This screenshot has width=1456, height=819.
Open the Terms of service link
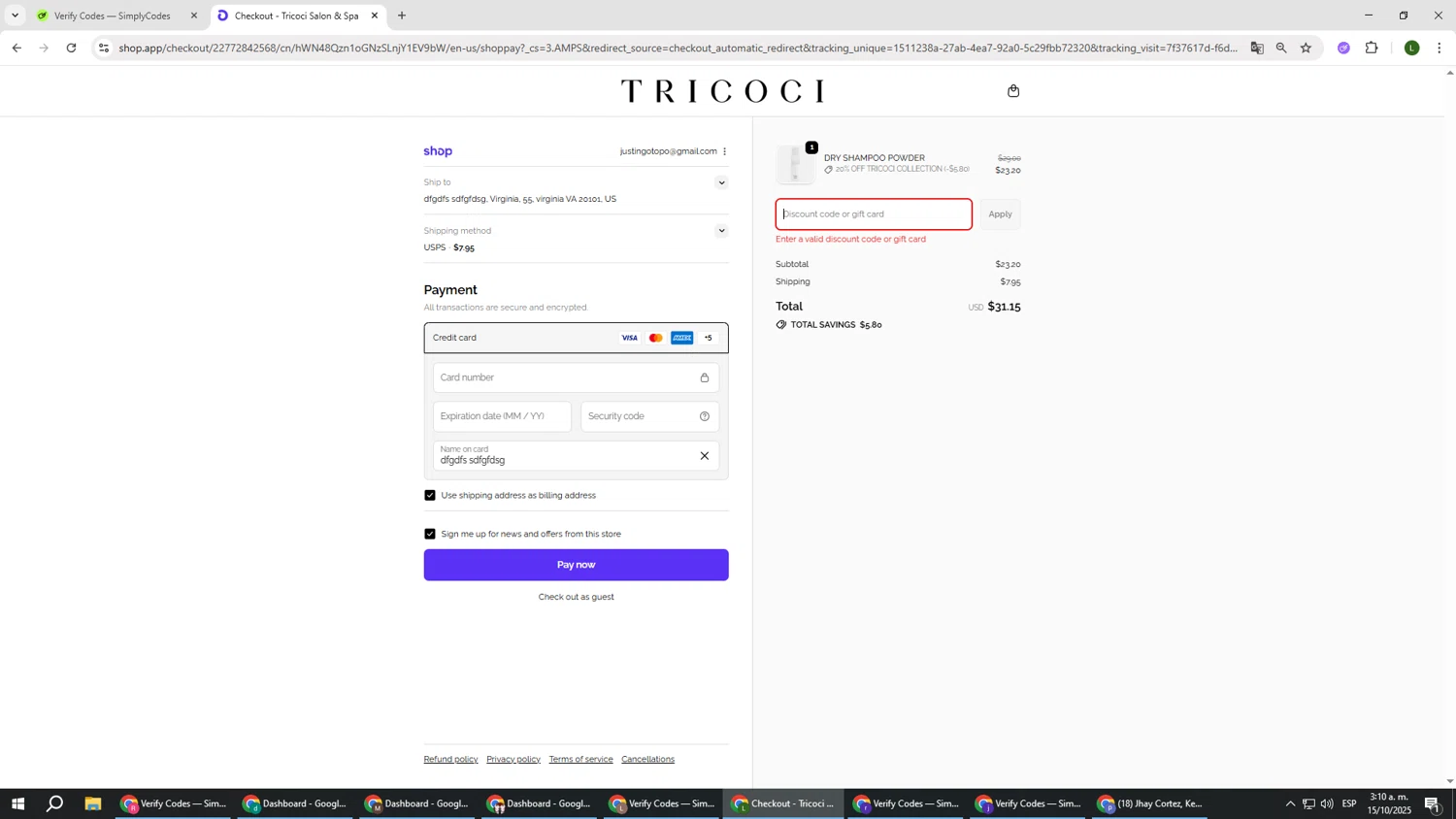pyautogui.click(x=580, y=759)
